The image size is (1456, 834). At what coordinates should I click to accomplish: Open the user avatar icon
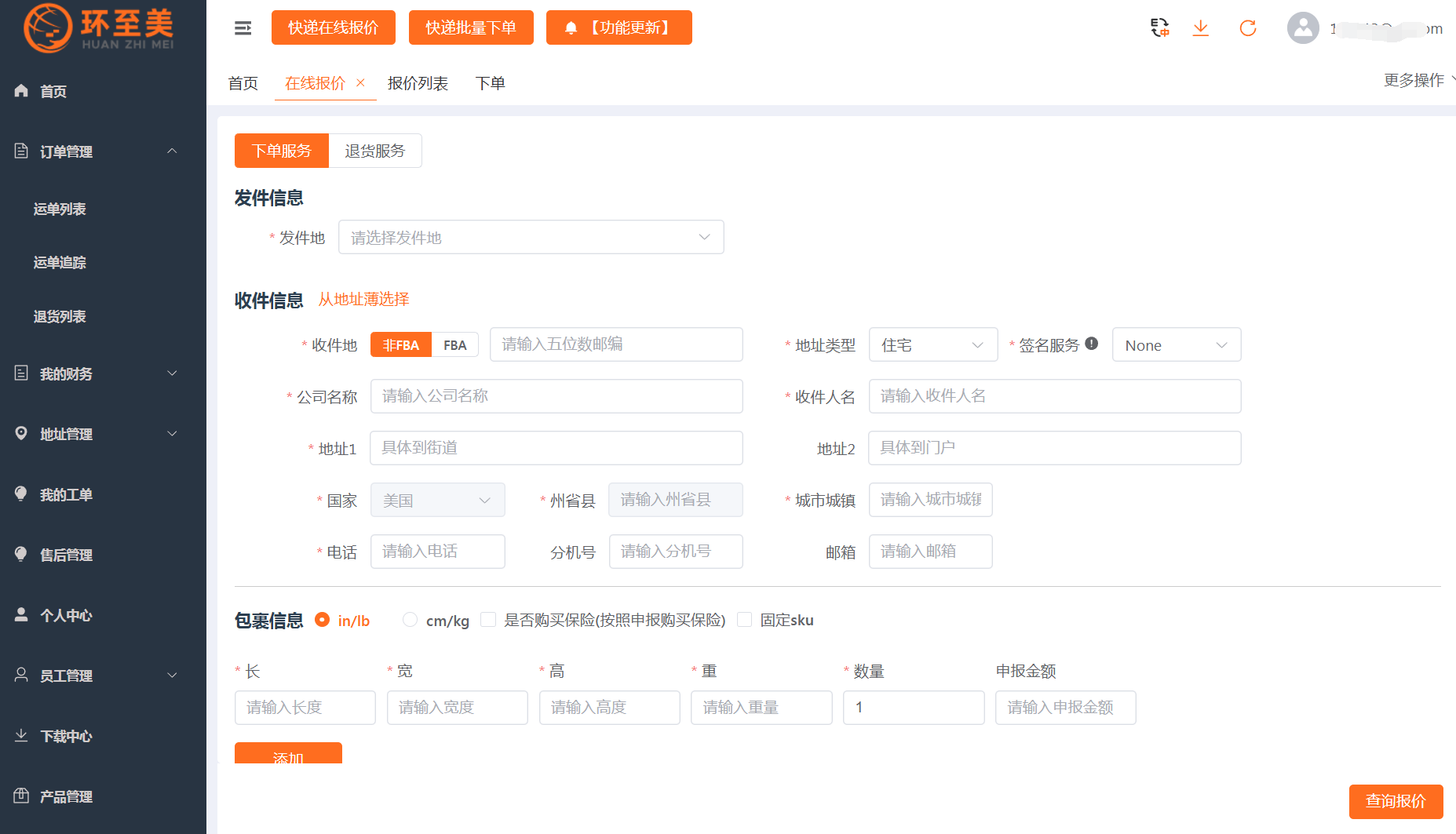click(x=1303, y=28)
